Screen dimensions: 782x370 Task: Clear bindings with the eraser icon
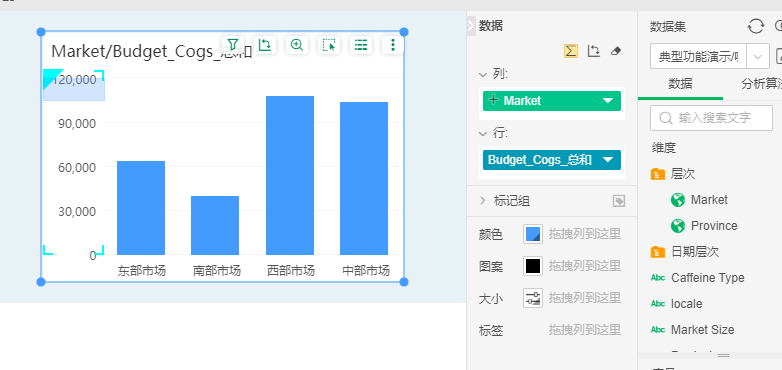[x=616, y=51]
